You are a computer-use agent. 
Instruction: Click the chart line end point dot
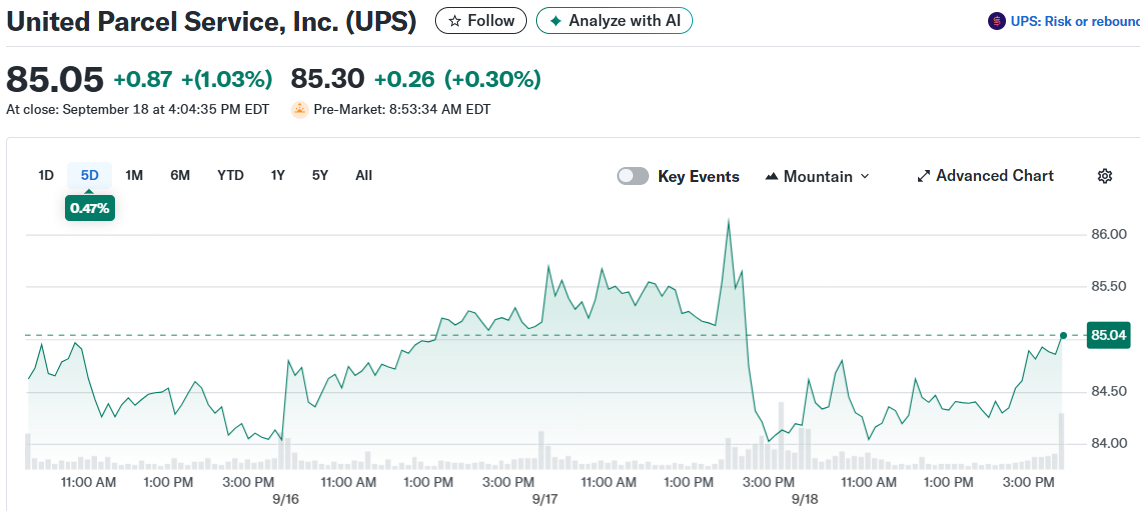coord(1064,335)
